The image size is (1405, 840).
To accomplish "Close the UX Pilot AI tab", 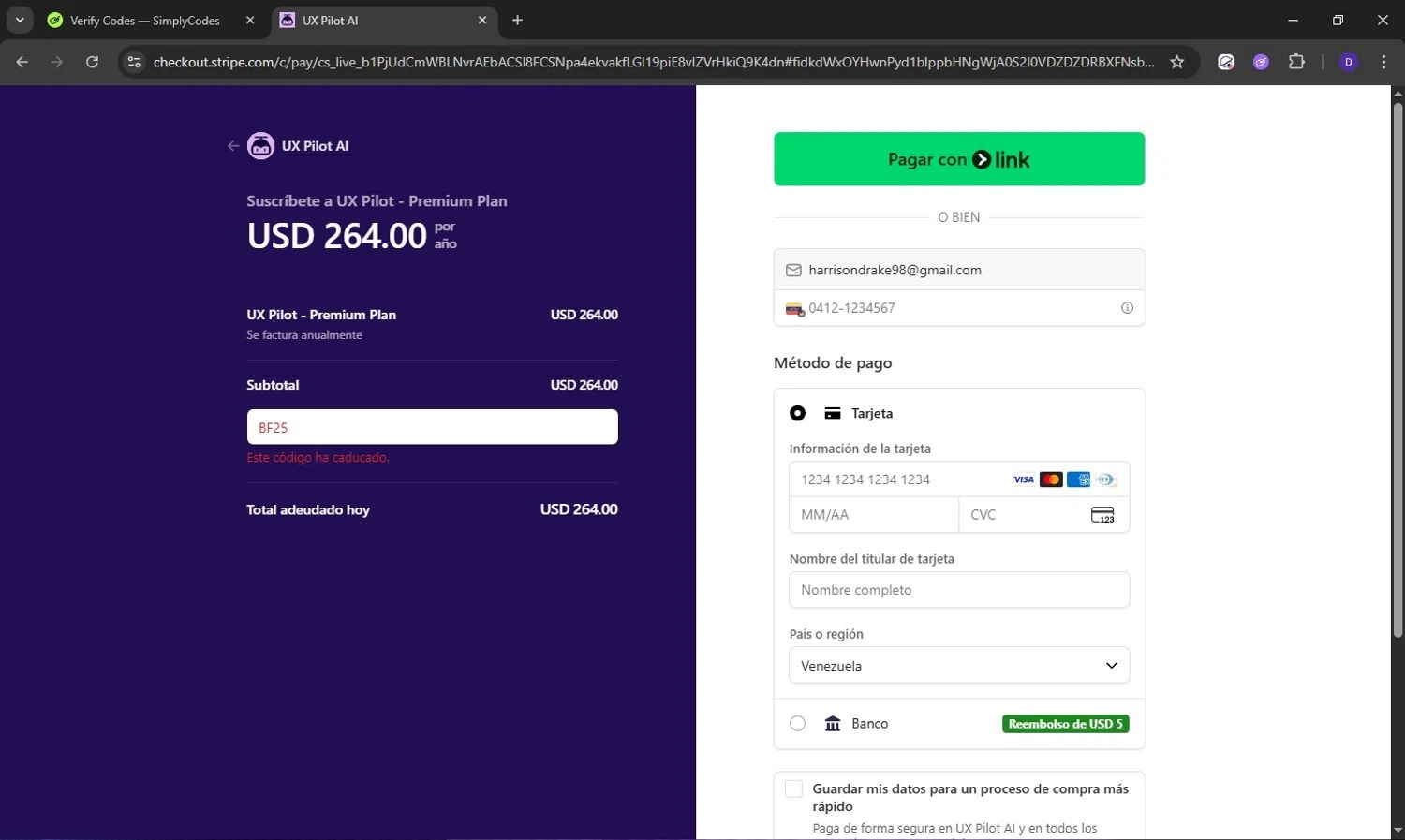I will click(482, 20).
